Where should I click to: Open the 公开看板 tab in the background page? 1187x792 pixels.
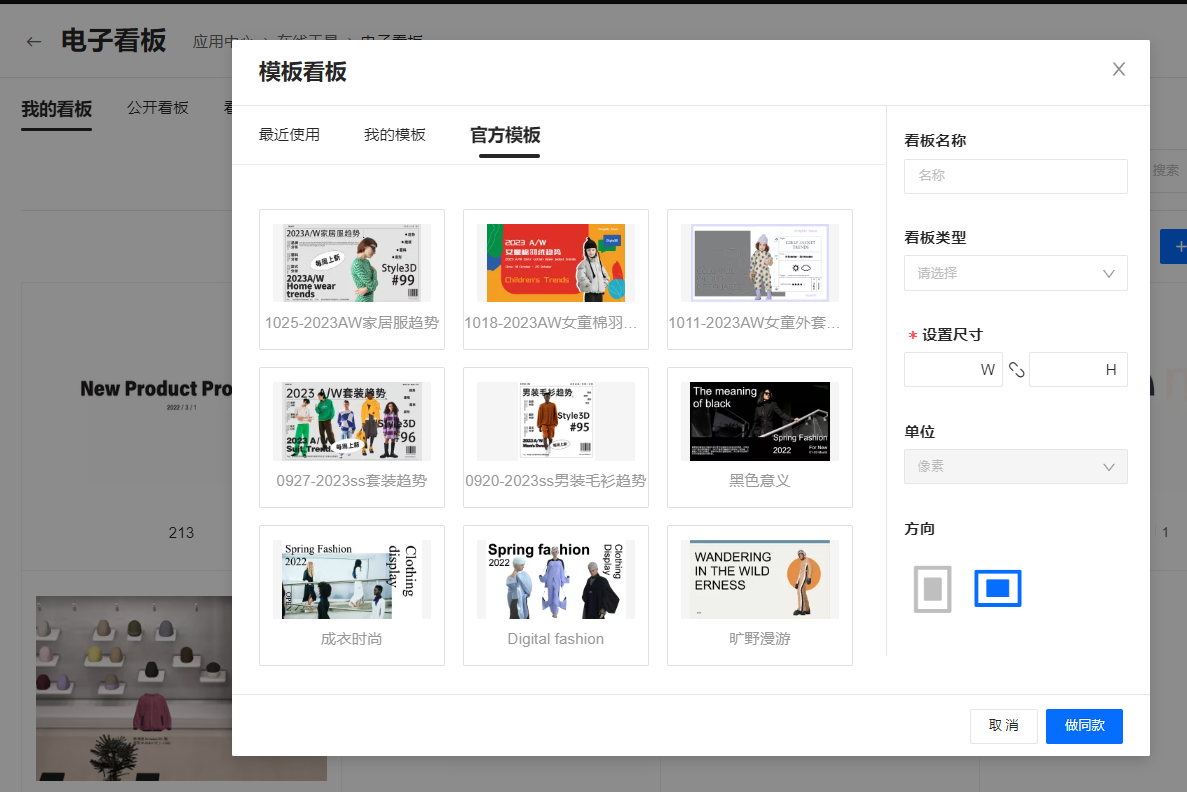tap(157, 108)
